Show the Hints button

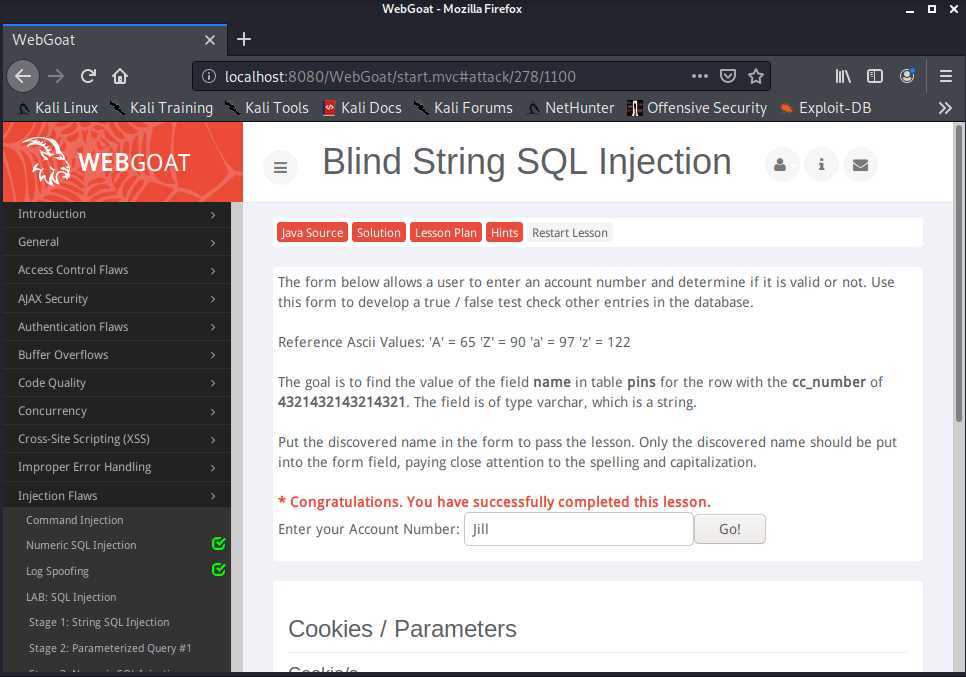(504, 232)
